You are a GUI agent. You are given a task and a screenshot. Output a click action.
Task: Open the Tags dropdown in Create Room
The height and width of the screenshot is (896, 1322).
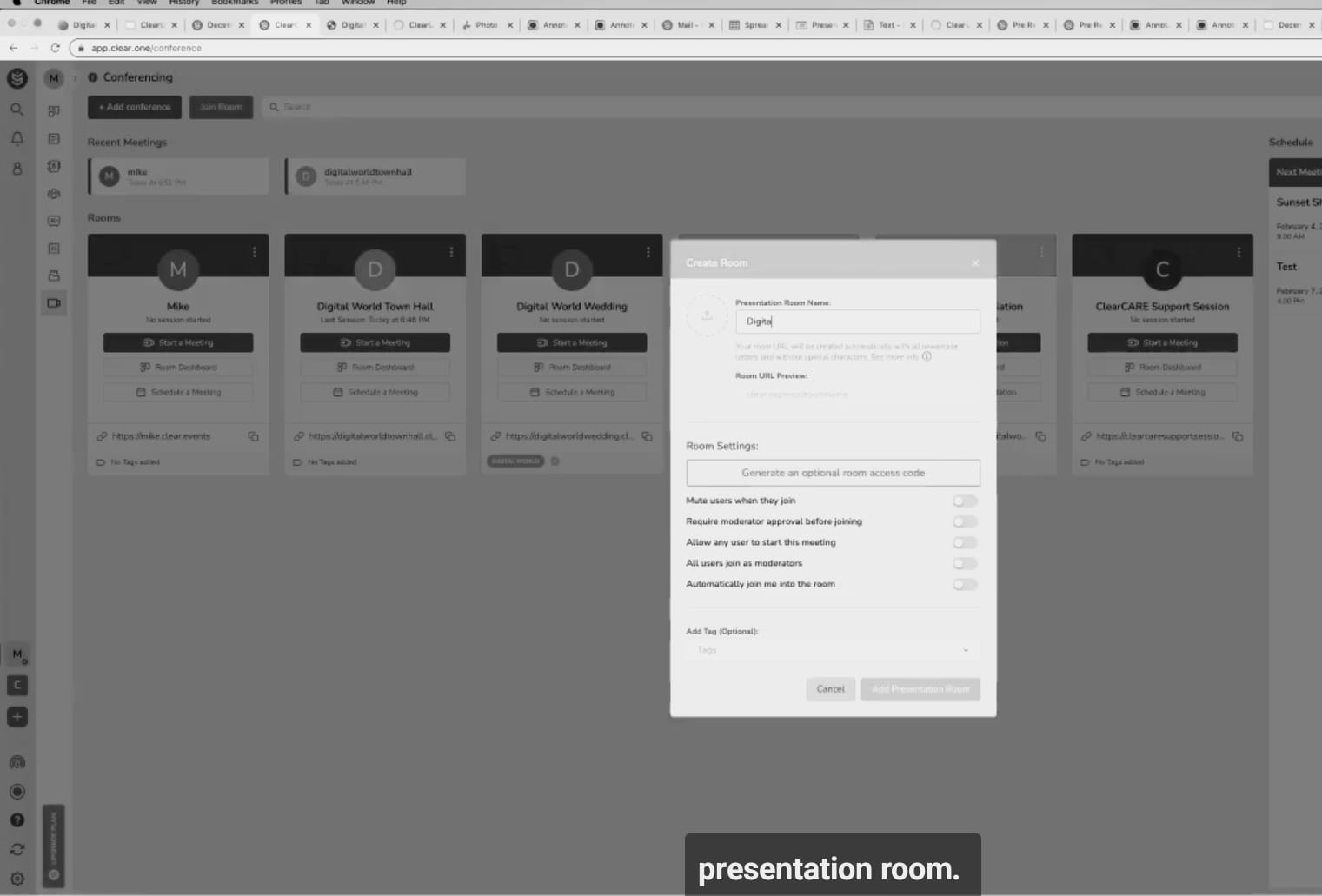832,650
